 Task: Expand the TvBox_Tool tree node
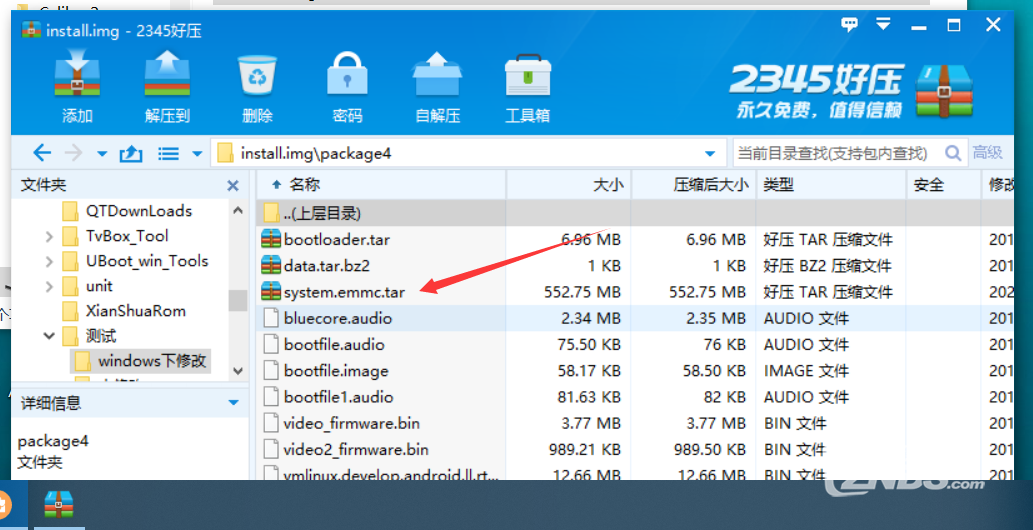49,236
